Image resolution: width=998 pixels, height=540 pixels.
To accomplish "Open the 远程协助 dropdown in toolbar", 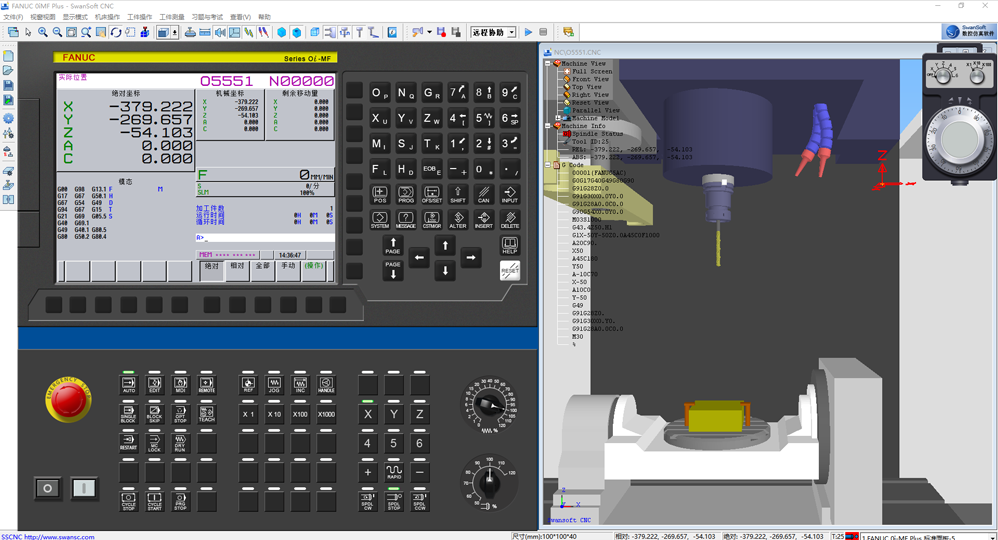I will point(511,32).
